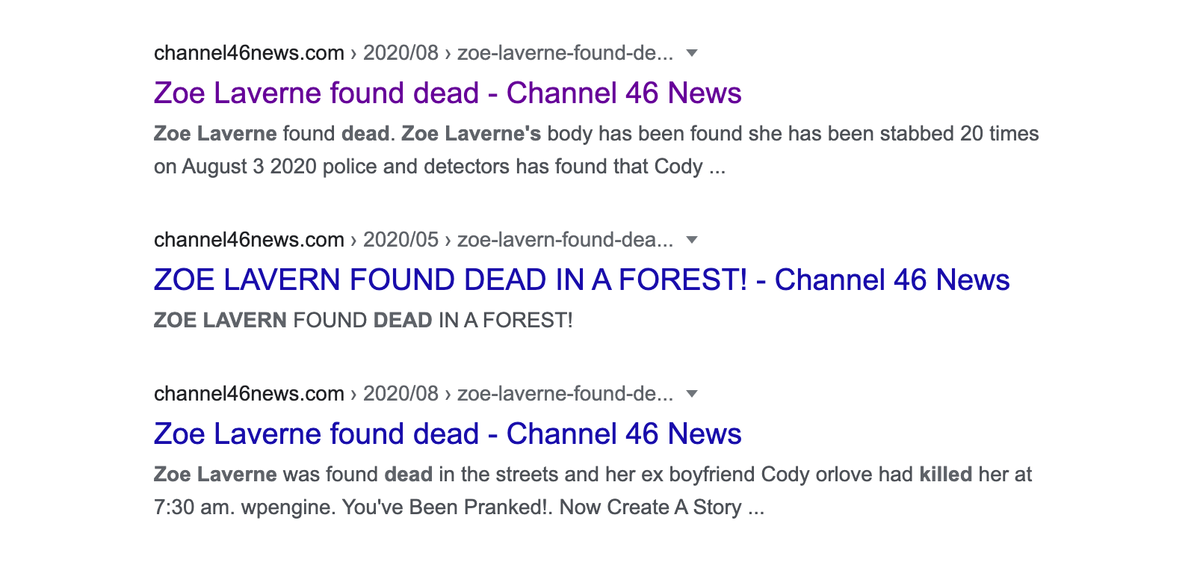Click 2020/08 breadcrumb in the last search result
Image resolution: width=1200 pixels, height=562 pixels.
coord(401,394)
